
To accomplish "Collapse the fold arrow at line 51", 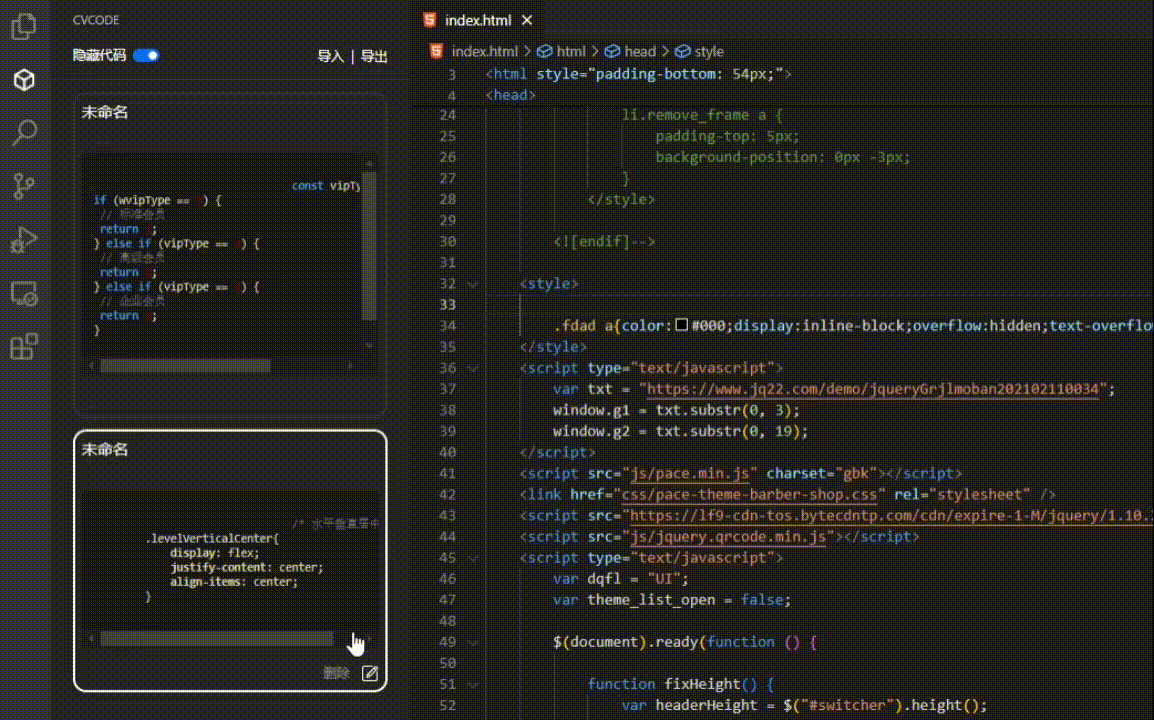I will point(472,685).
